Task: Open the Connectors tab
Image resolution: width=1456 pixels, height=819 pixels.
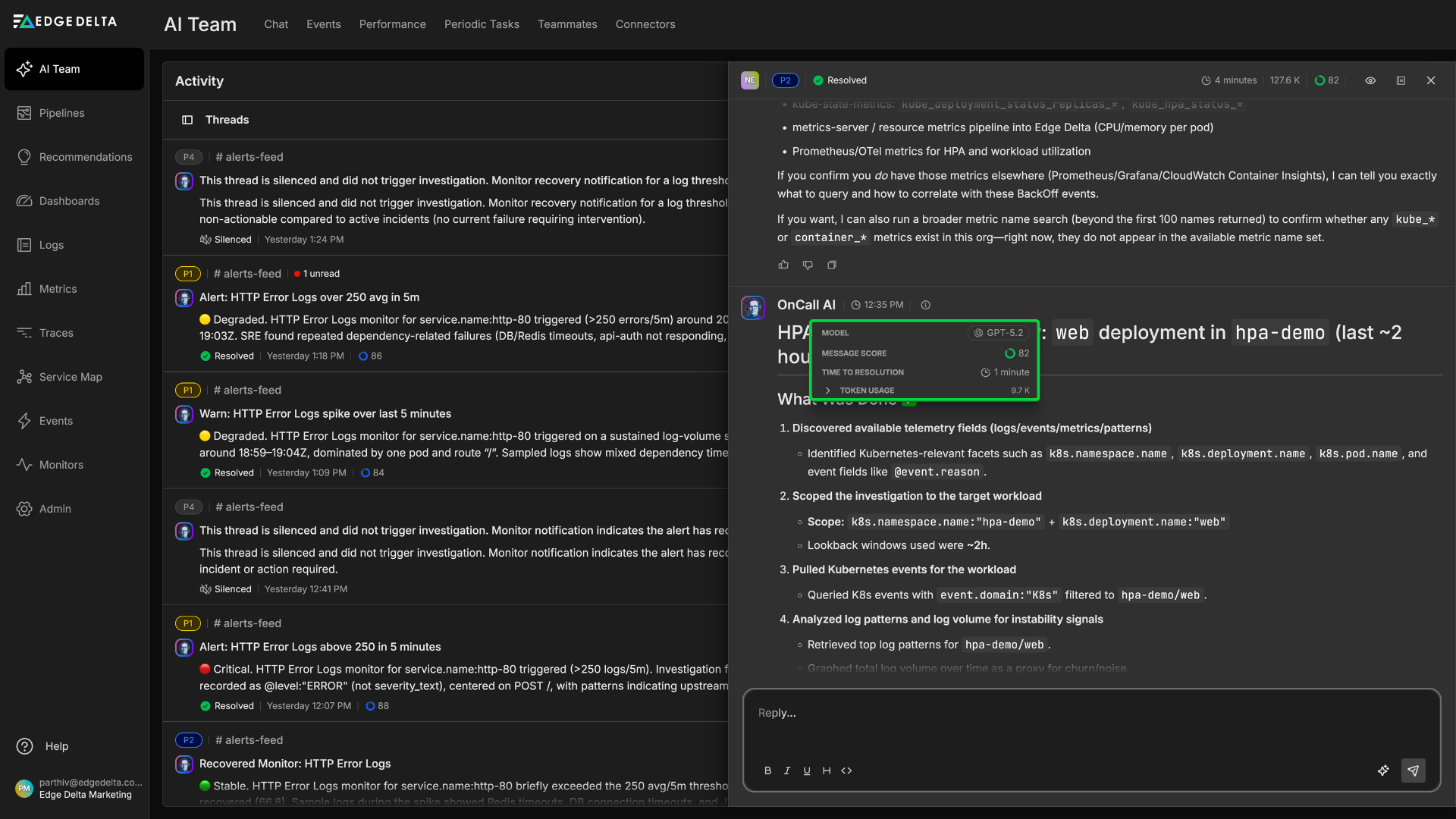Action: click(645, 24)
